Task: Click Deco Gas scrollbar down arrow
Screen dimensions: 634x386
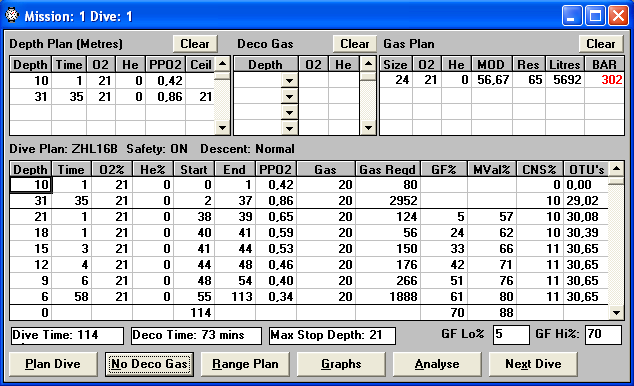Action: 368,128
